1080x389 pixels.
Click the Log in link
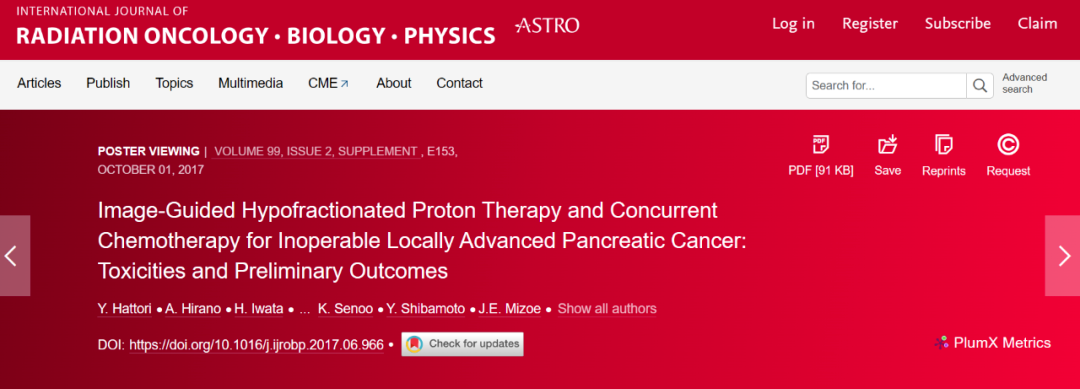click(x=793, y=23)
